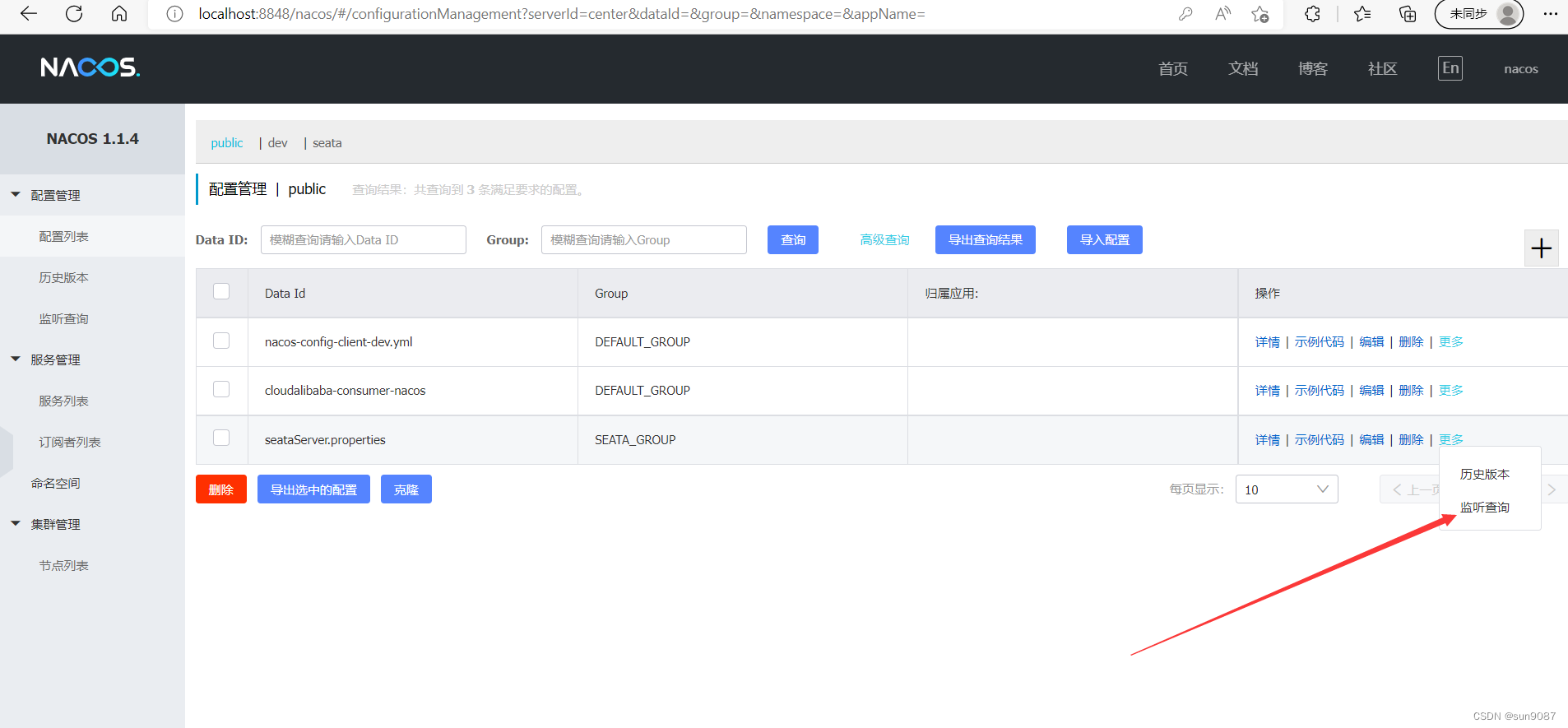
Task: Open the browser home page icon
Action: [x=119, y=13]
